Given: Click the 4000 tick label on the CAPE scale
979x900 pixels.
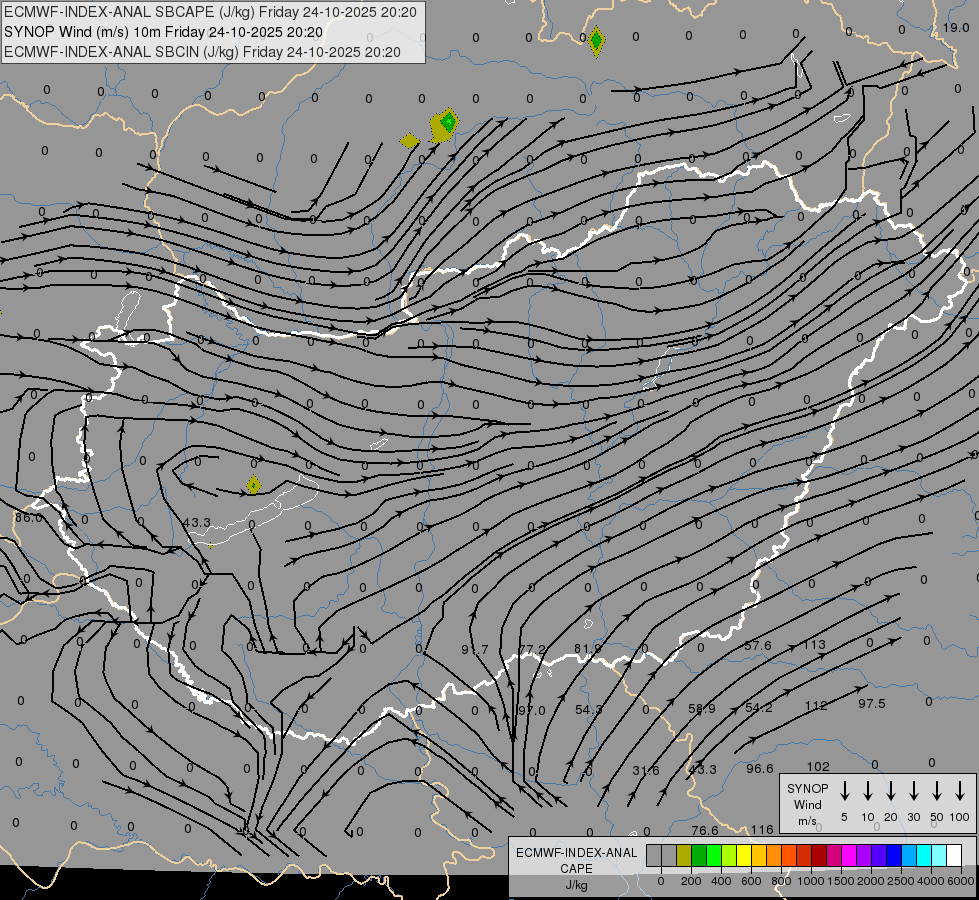Looking at the screenshot, I should click(931, 881).
